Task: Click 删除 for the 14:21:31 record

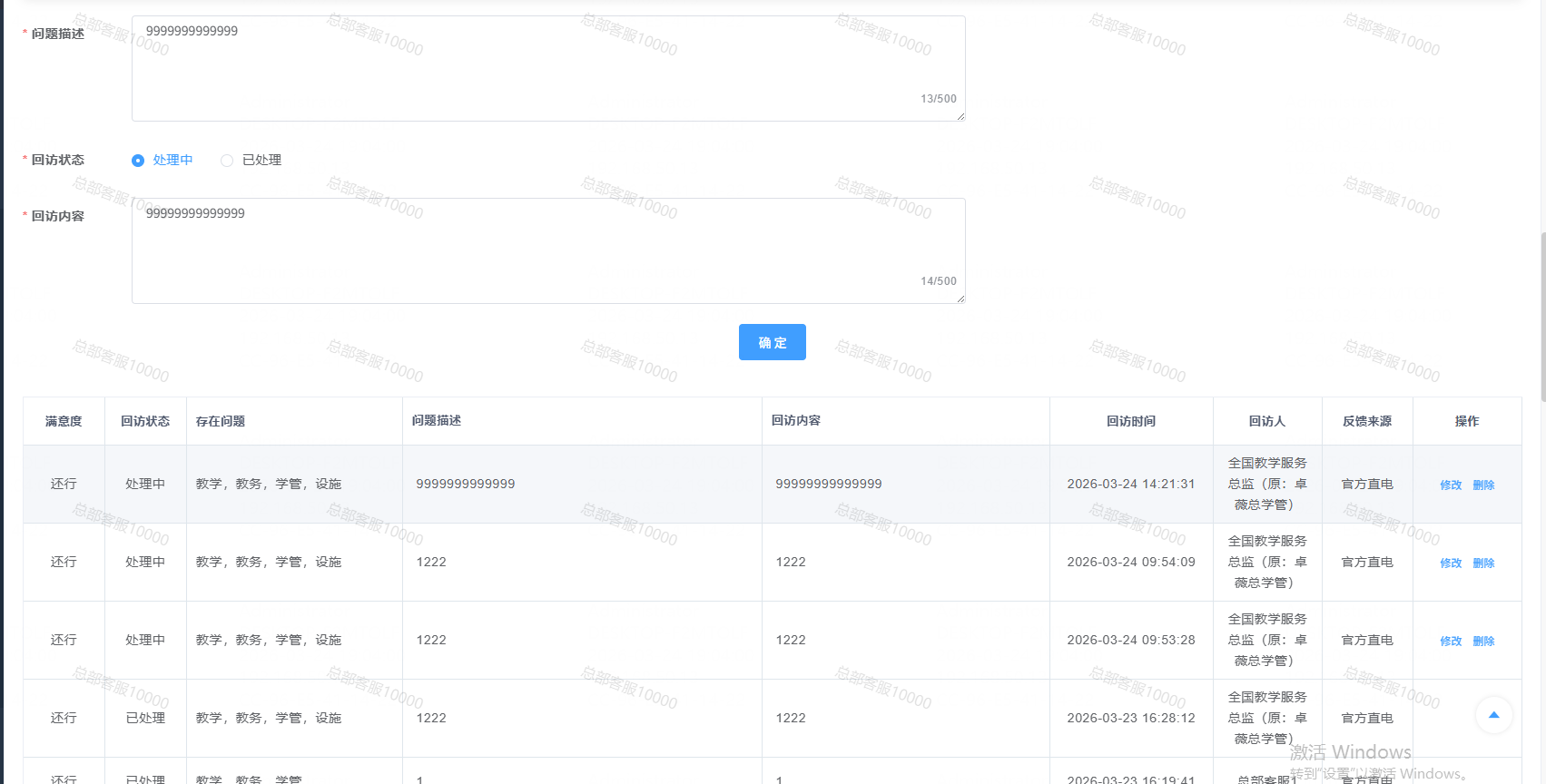Action: 1483,485
